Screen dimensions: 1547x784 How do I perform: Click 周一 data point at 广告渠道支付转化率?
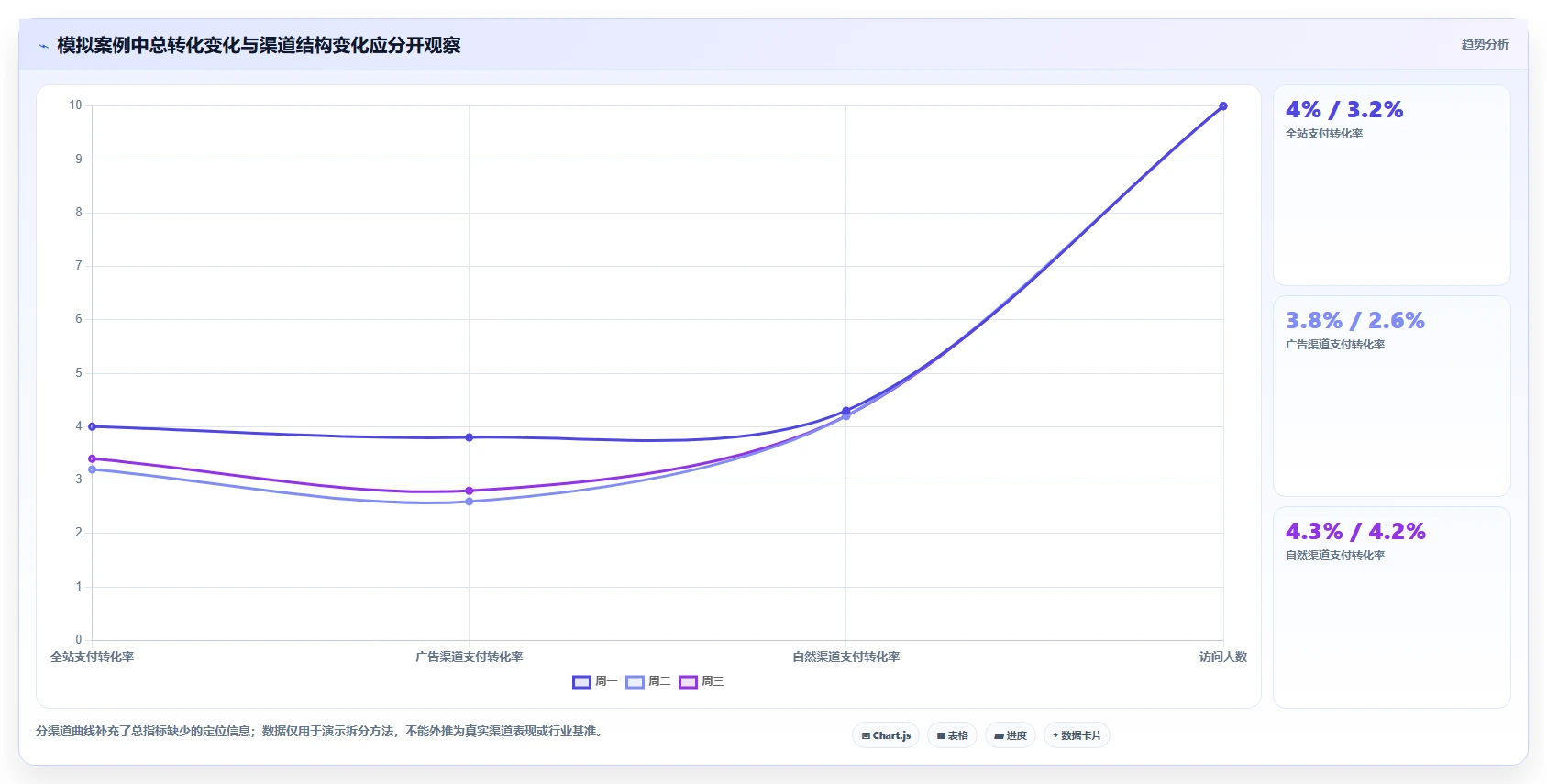point(470,437)
